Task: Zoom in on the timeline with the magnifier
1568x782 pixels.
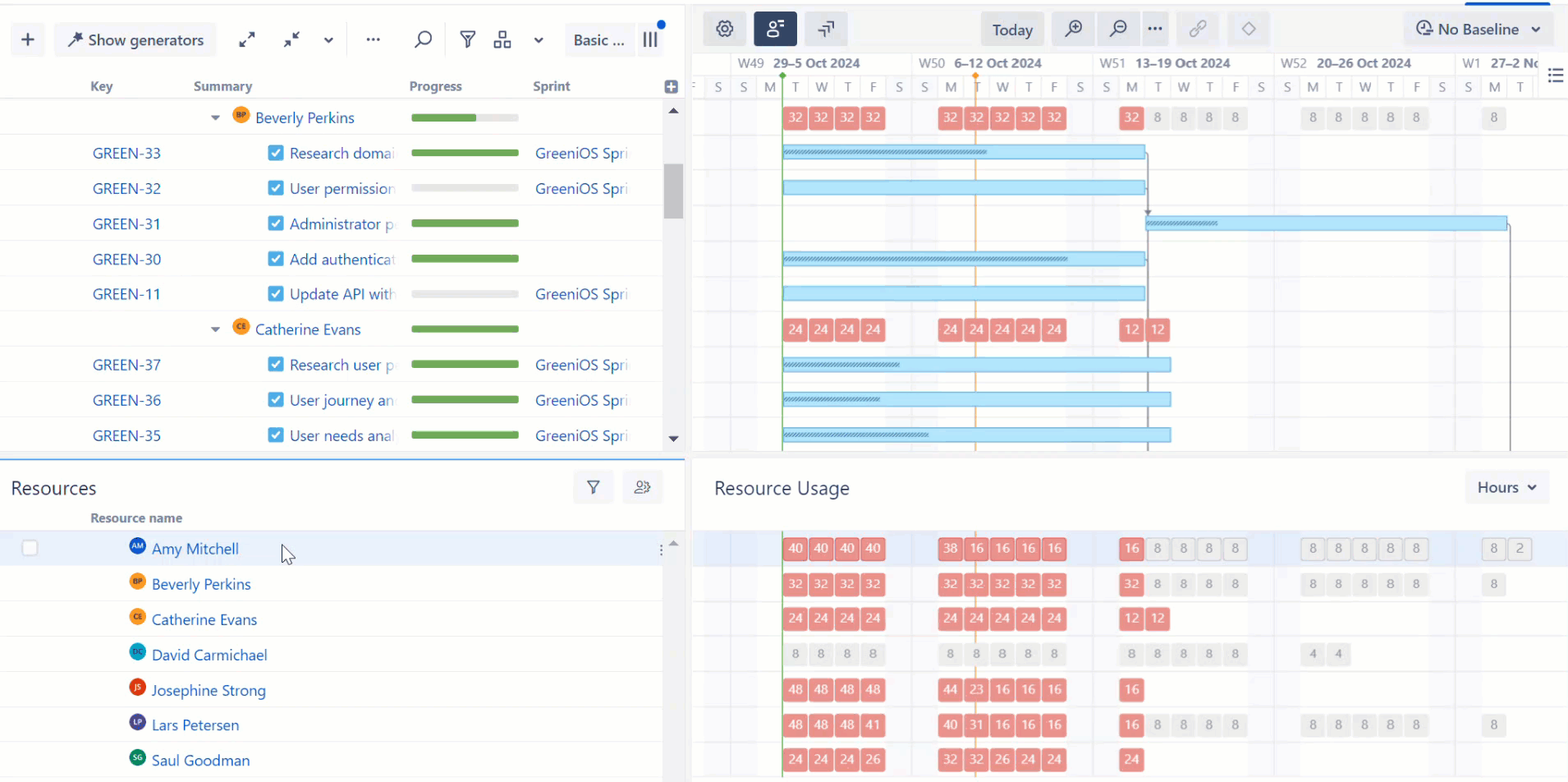Action: coord(1074,29)
